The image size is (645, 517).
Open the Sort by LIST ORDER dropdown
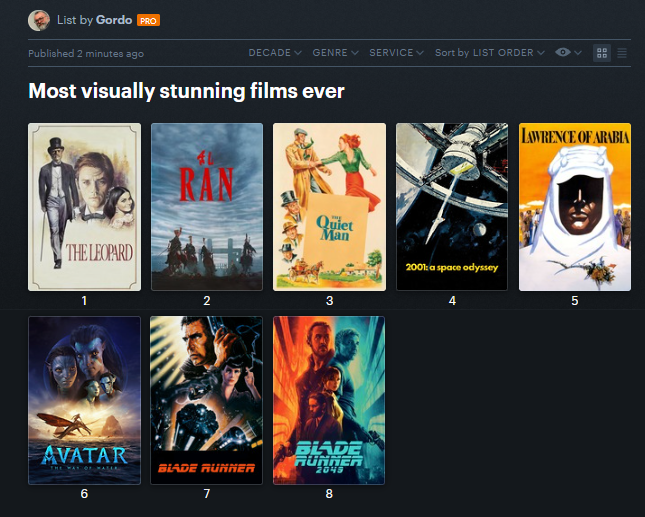point(490,53)
